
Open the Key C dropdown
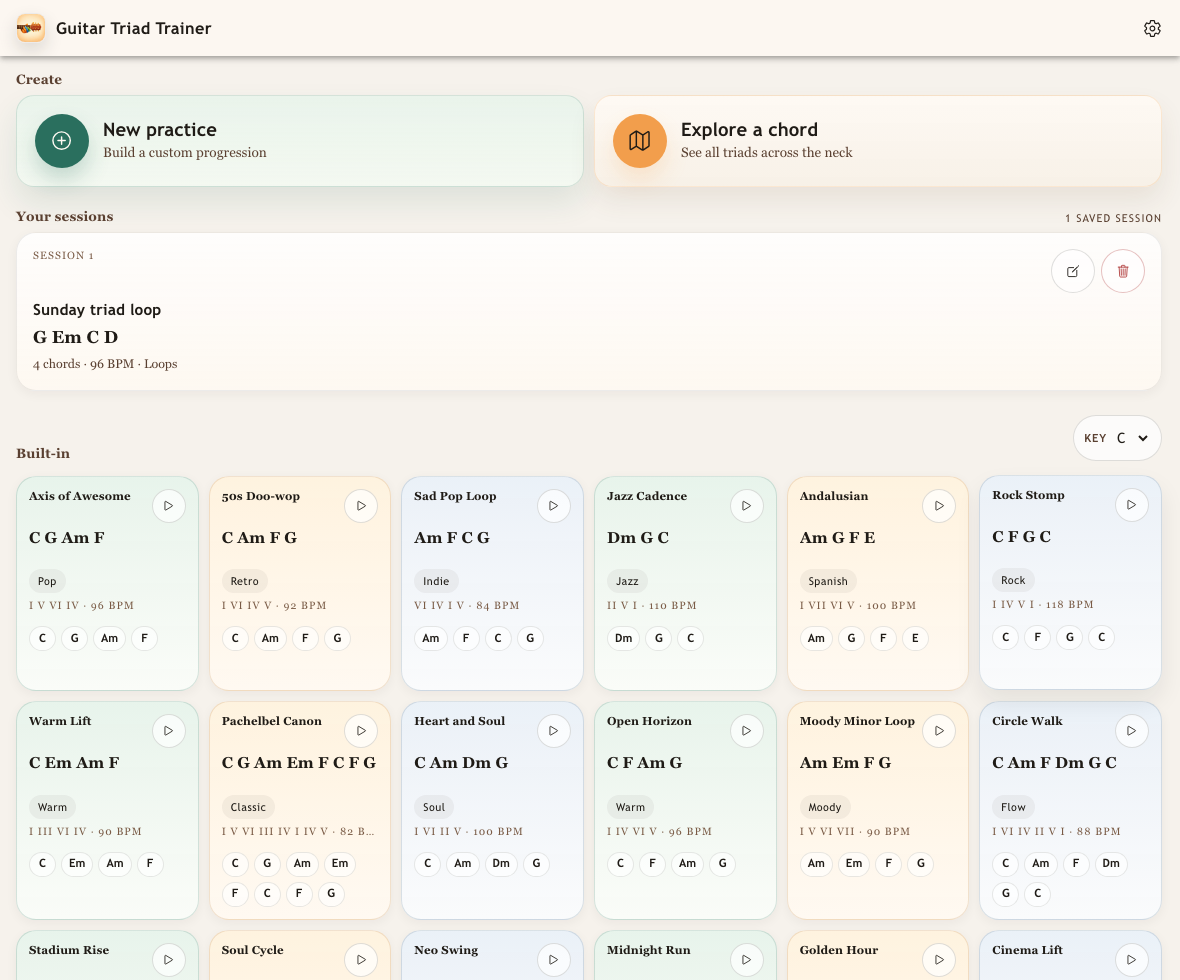[1117, 438]
